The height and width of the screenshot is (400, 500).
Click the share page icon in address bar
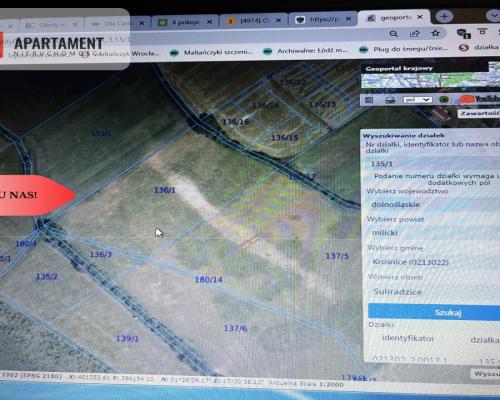414,34
